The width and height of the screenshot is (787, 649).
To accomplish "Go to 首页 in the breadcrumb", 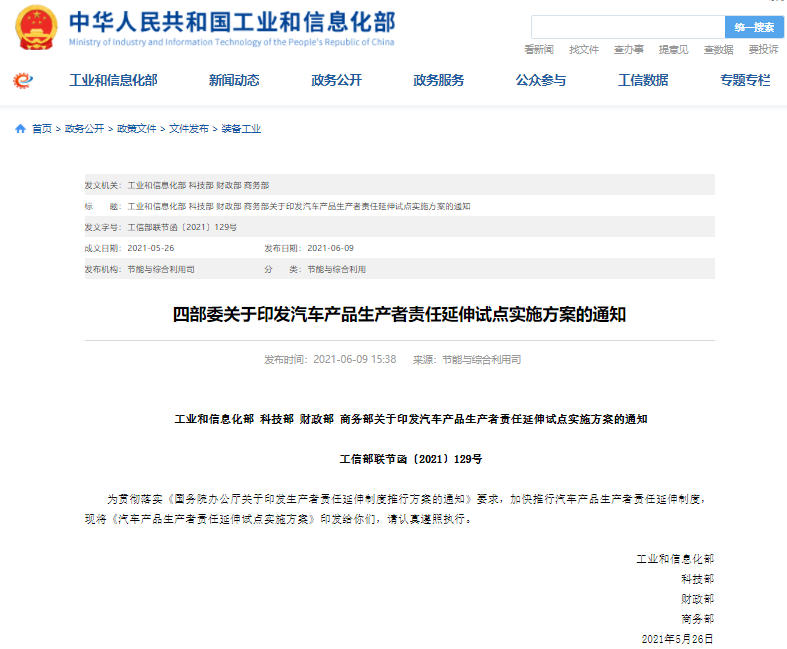I will pyautogui.click(x=41, y=129).
